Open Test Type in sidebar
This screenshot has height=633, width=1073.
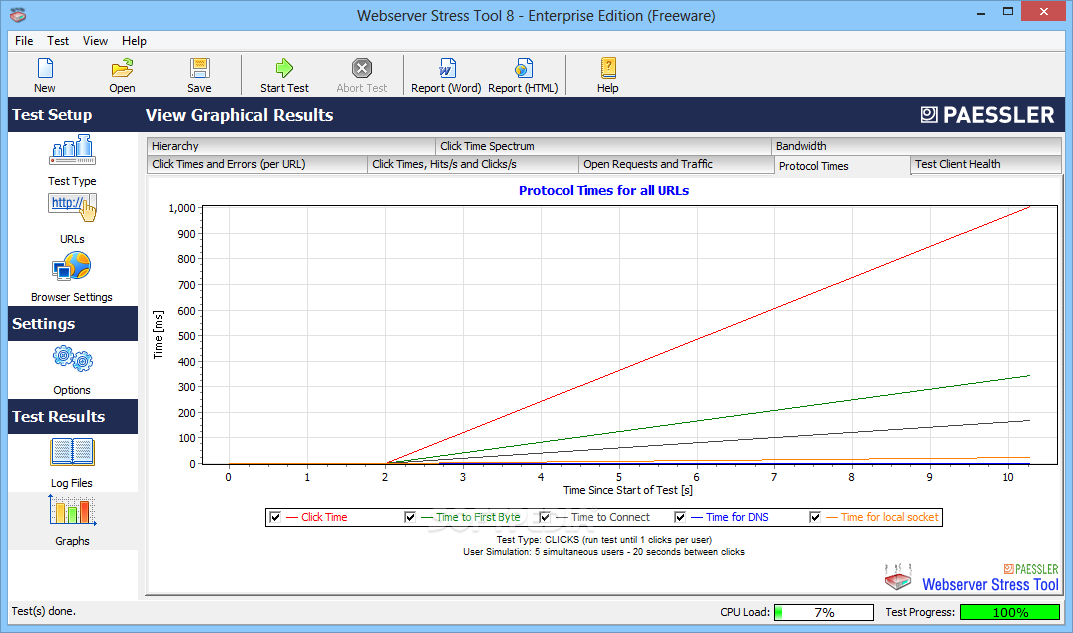pyautogui.click(x=72, y=160)
